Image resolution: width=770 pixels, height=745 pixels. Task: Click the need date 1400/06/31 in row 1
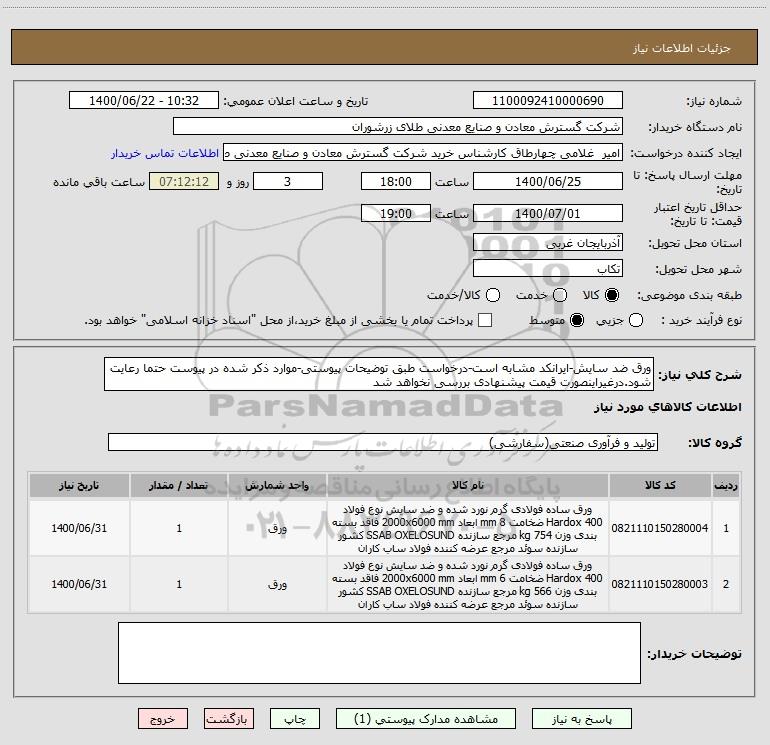[79, 528]
